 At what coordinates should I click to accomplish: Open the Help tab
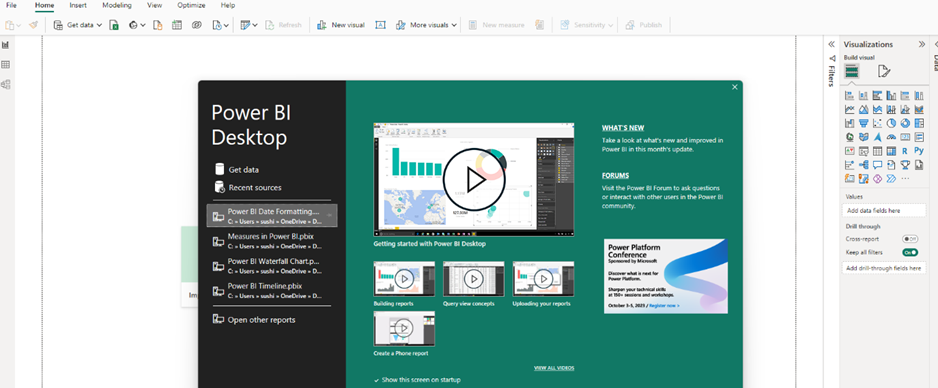228,5
